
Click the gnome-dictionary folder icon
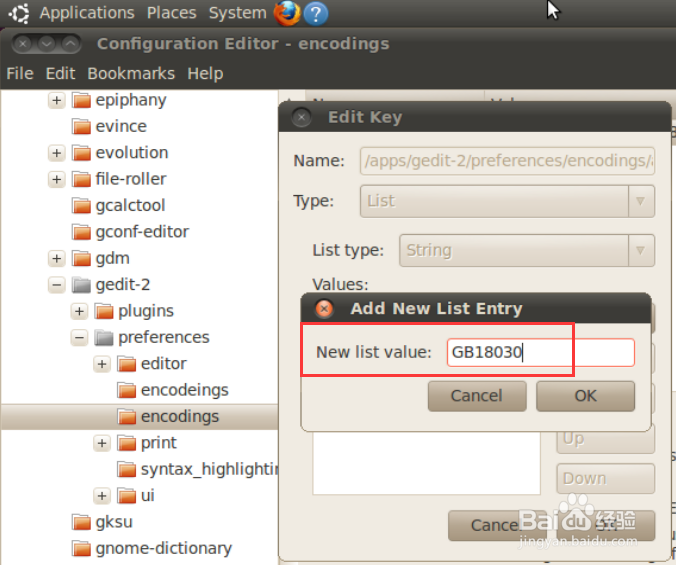pos(81,549)
